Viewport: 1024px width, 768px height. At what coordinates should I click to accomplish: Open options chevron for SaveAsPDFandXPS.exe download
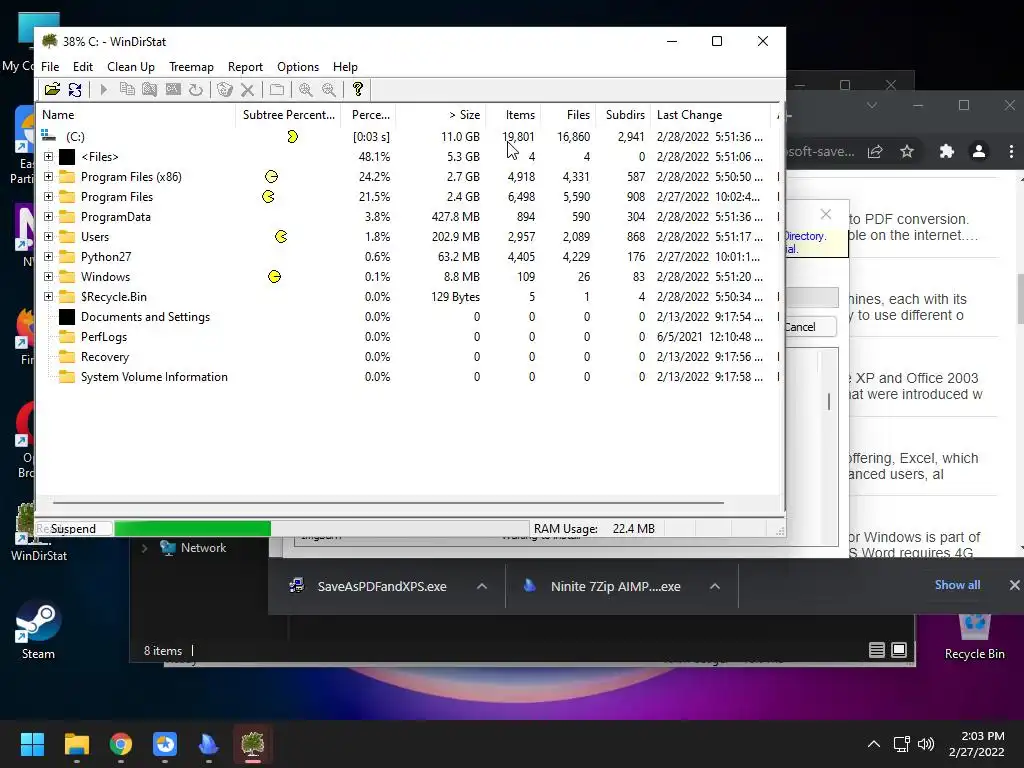482,586
